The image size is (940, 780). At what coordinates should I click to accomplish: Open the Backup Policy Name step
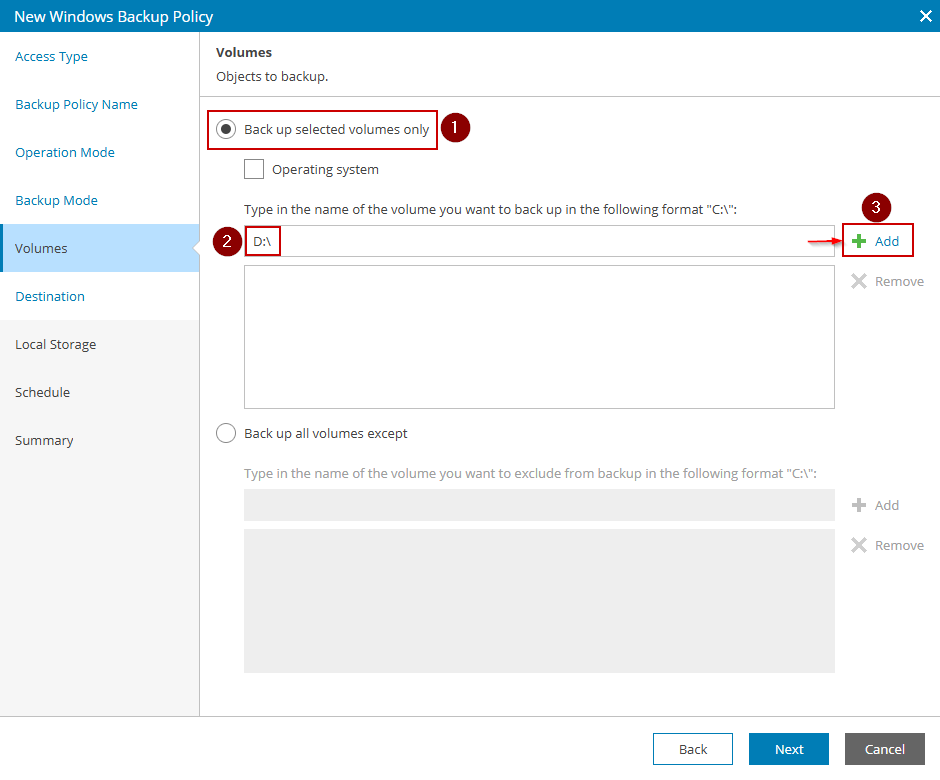click(x=76, y=105)
